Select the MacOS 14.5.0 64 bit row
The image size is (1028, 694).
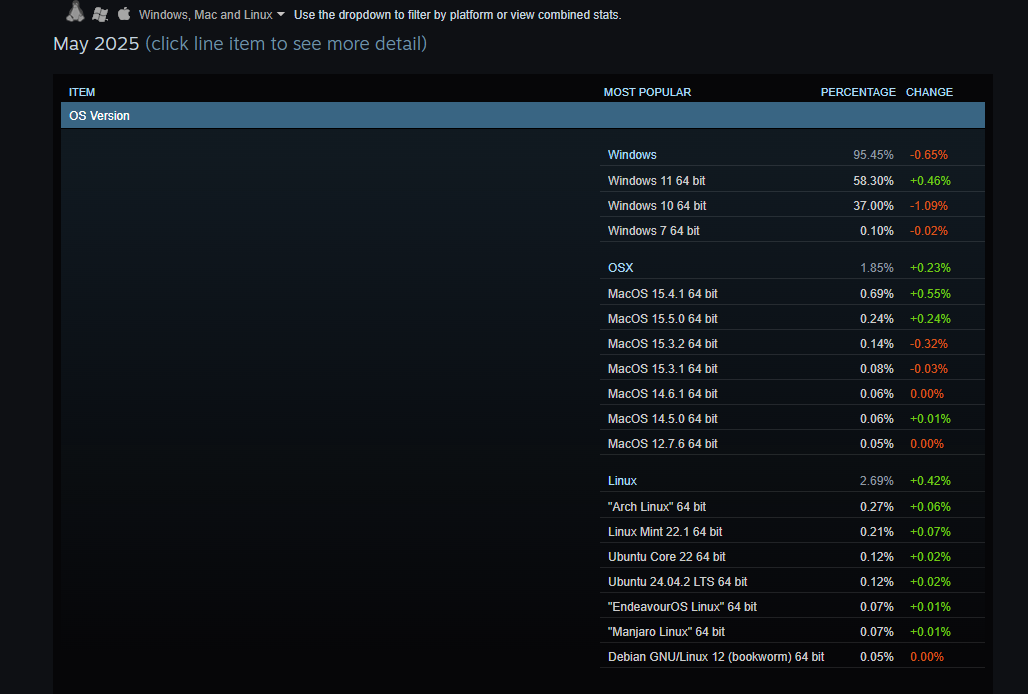[x=792, y=418]
